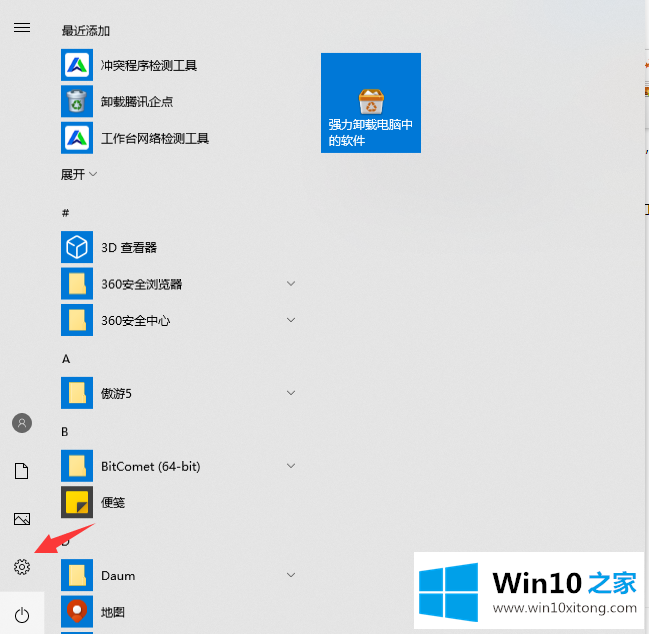Open the 地图 maps icon
The height and width of the screenshot is (634, 649).
pos(77,611)
